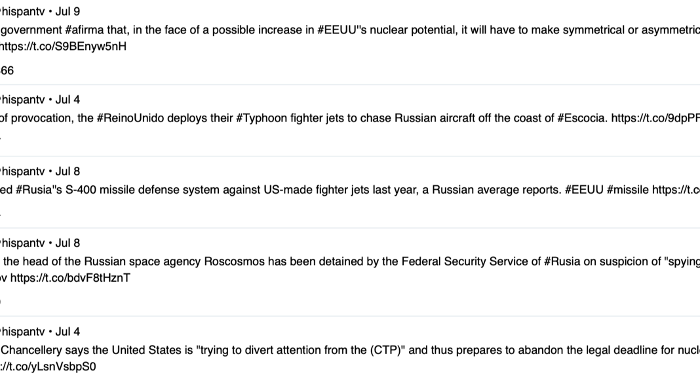This screenshot has width=700, height=378.
Task: Open the t.co/yLsnVsbpS0 link
Action: (48, 367)
